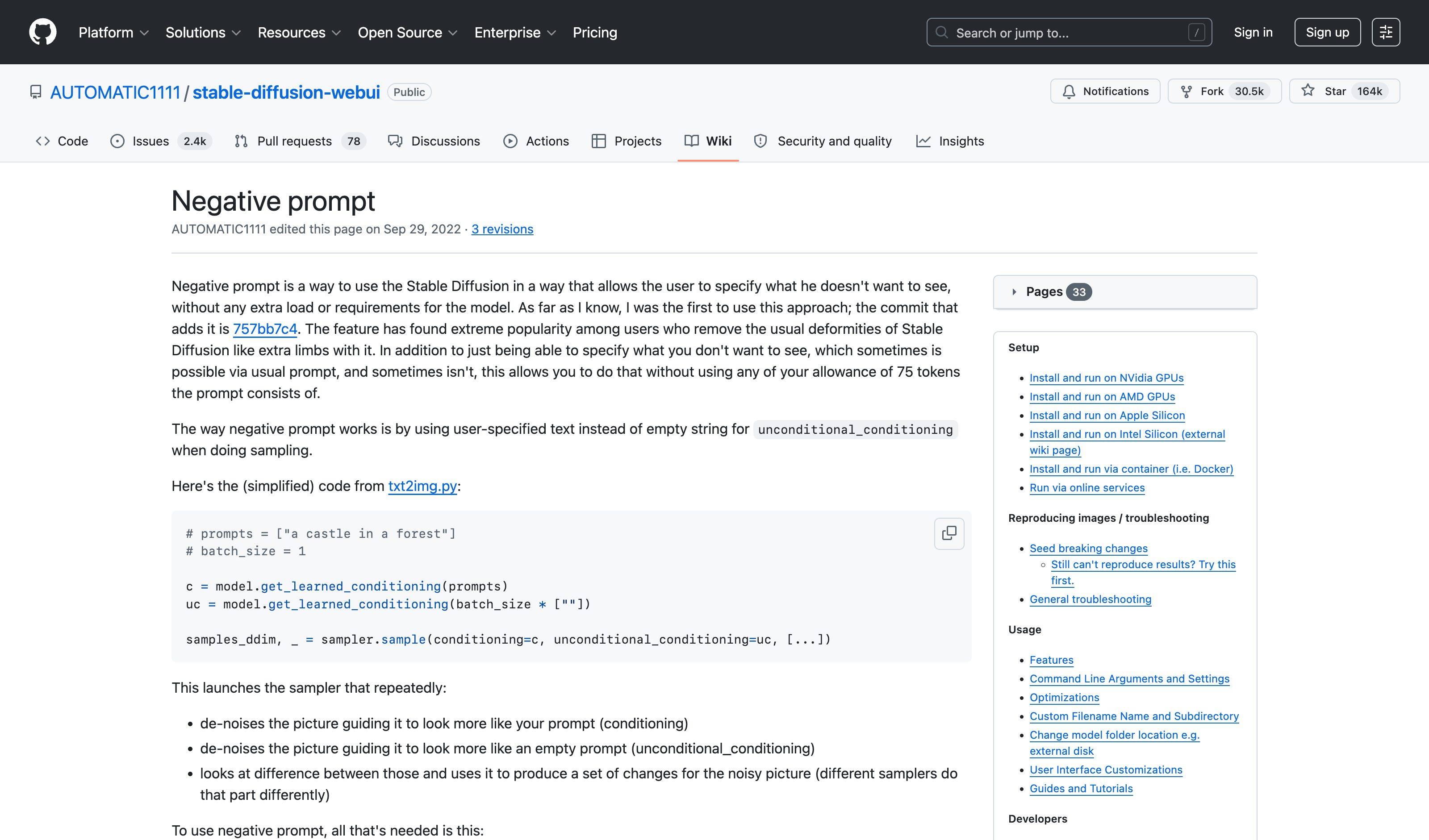Viewport: 1429px width, 840px height.
Task: Click the GitHub Octocat logo
Action: [x=42, y=32]
